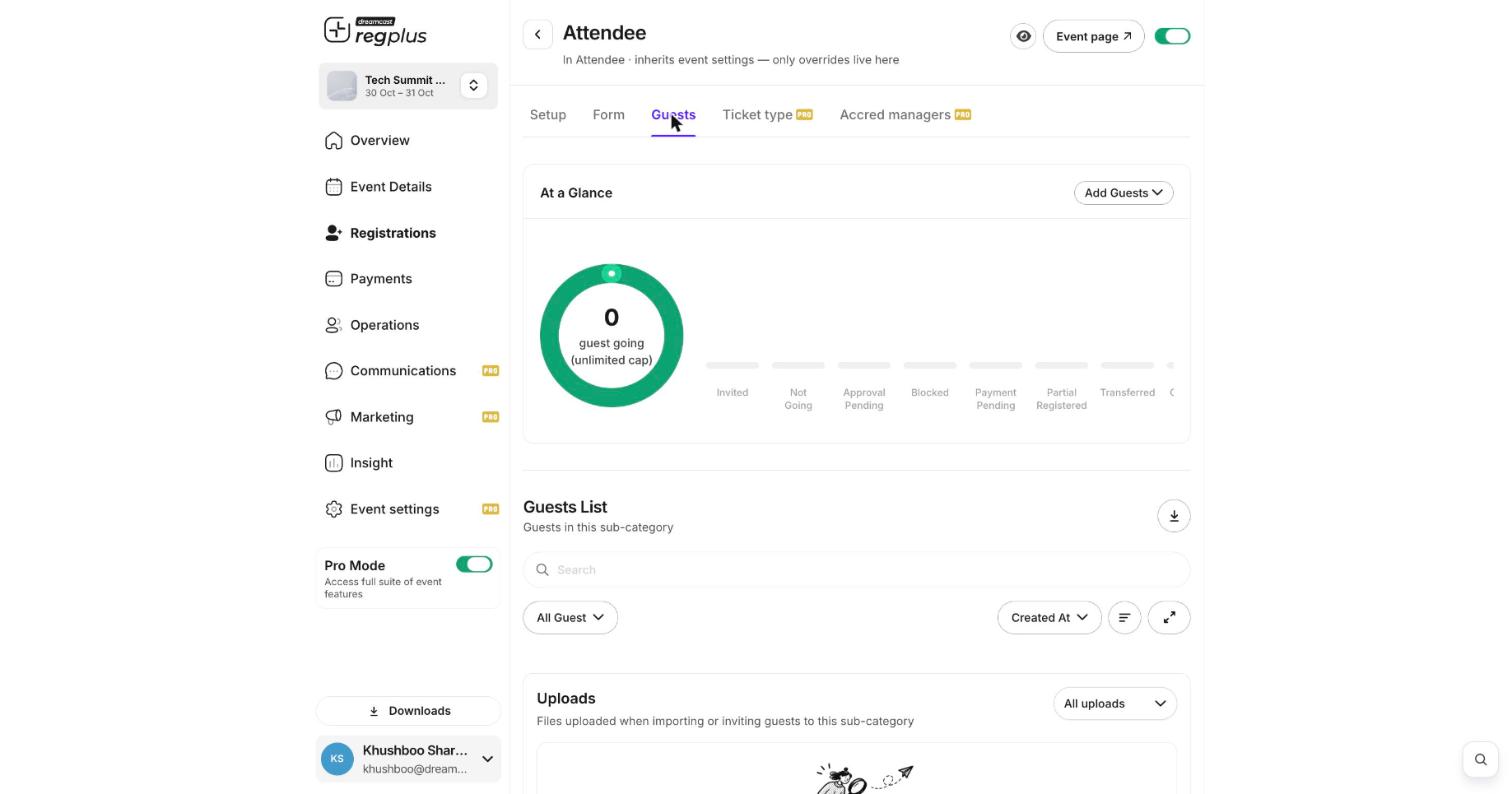
Task: Click the guest Search field
Action: pyautogui.click(x=856, y=570)
